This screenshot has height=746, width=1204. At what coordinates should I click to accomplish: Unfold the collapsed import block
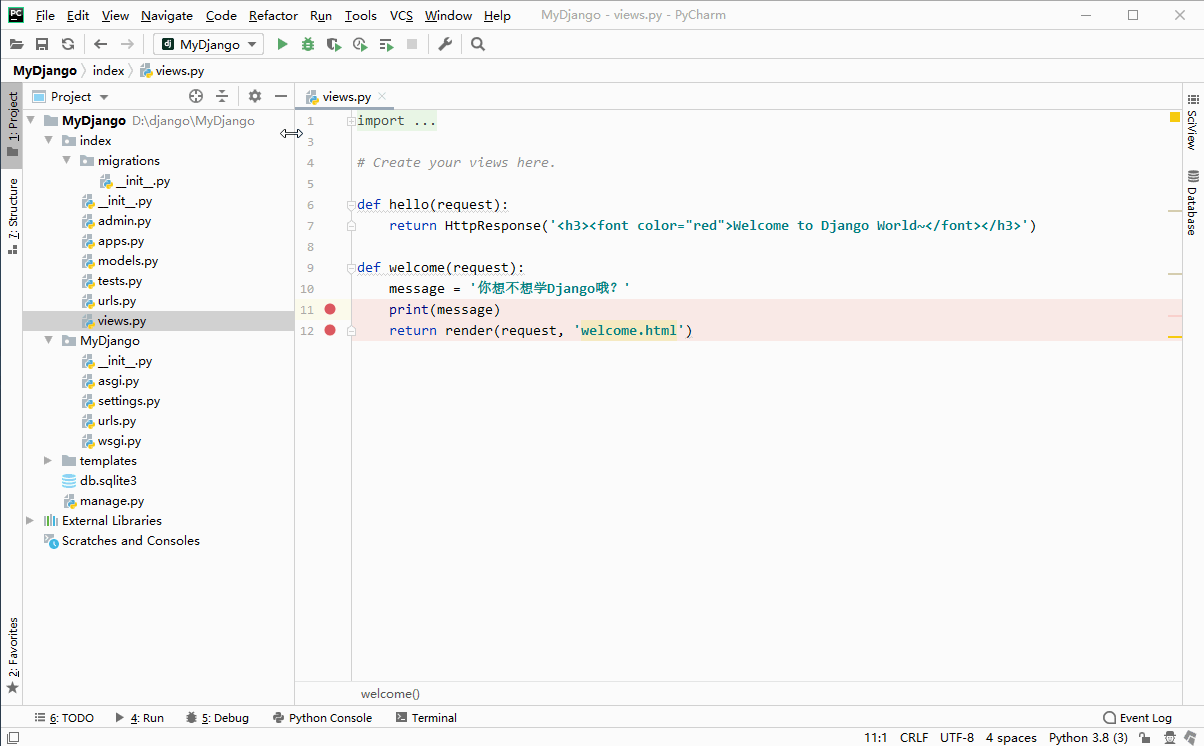pyautogui.click(x=351, y=121)
